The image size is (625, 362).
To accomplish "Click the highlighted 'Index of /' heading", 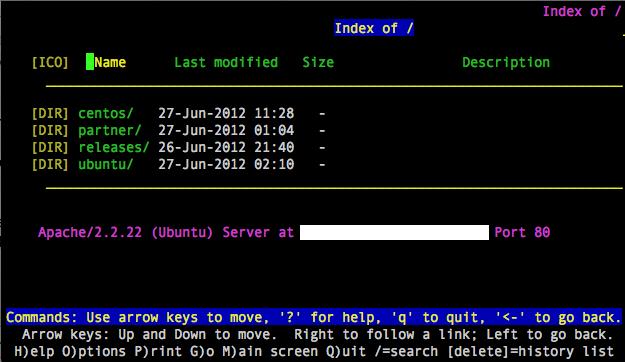I will tap(374, 28).
